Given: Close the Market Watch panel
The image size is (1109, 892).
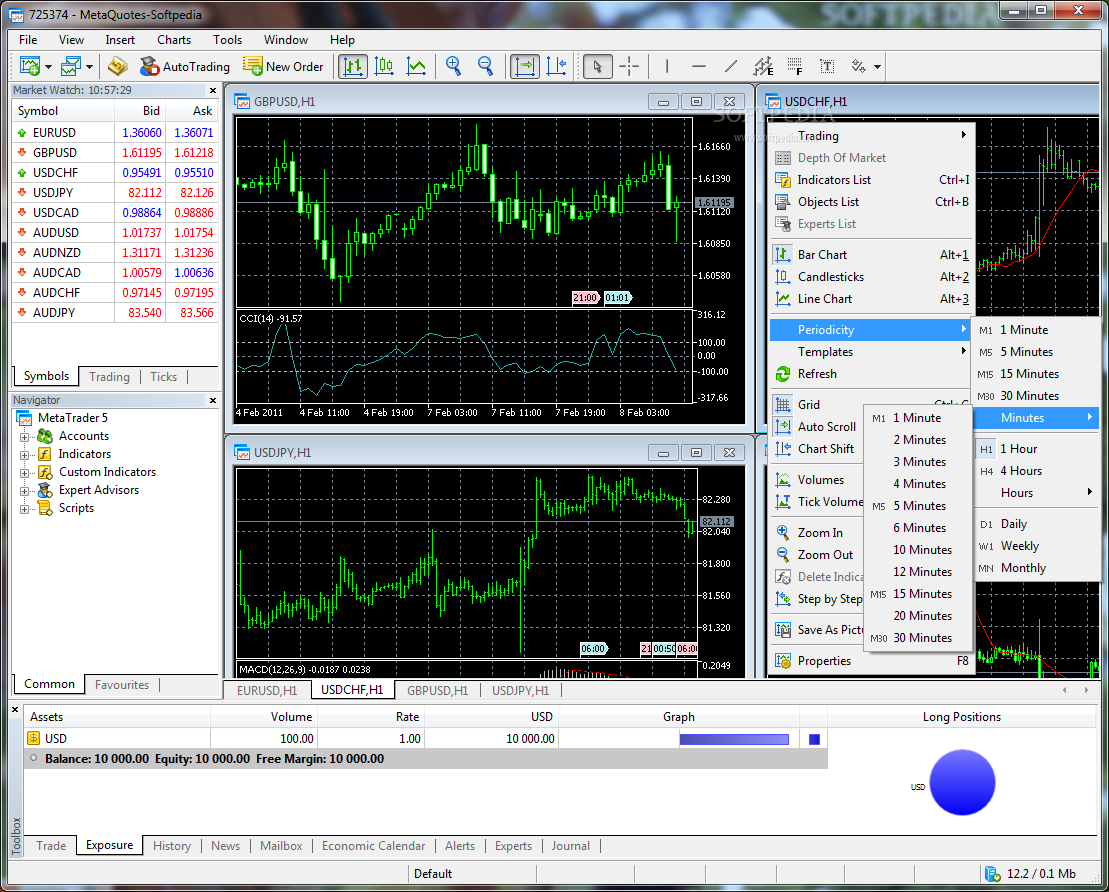Looking at the screenshot, I should [x=212, y=90].
